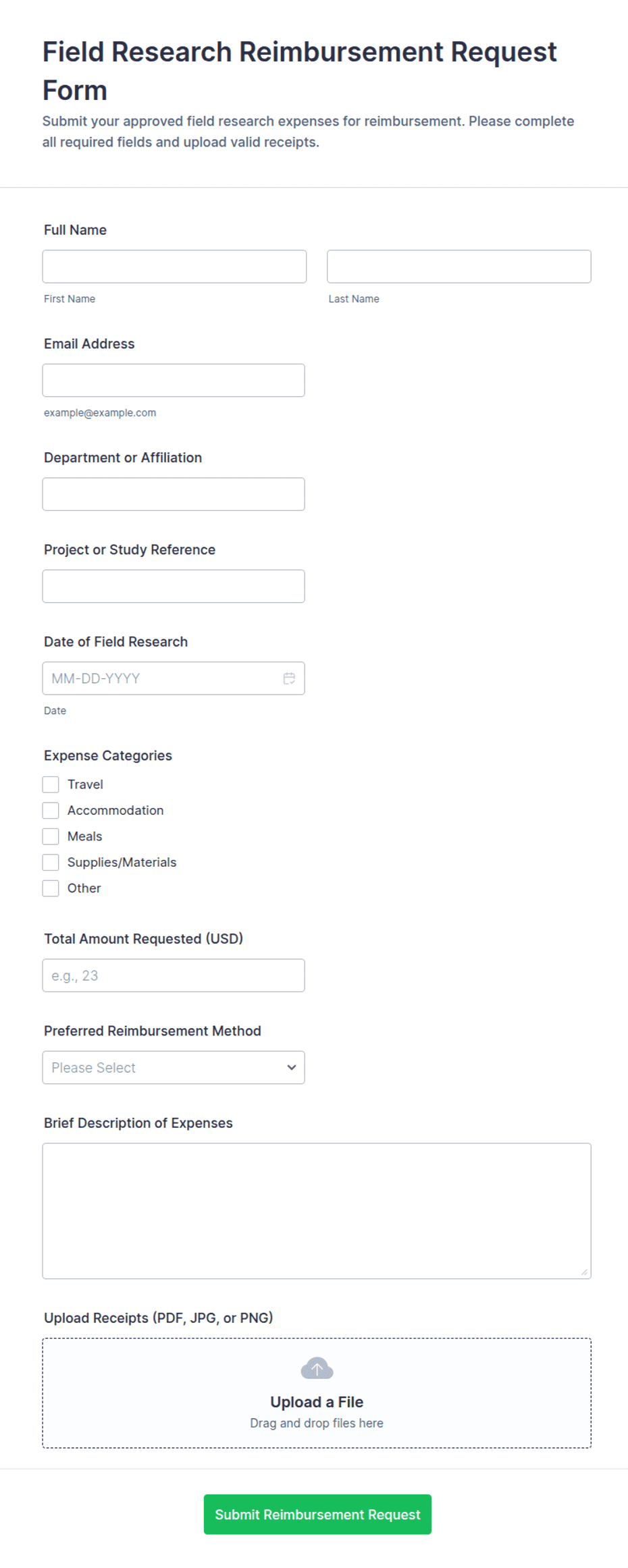
Task: Click the cloud upload icon
Action: [317, 1368]
